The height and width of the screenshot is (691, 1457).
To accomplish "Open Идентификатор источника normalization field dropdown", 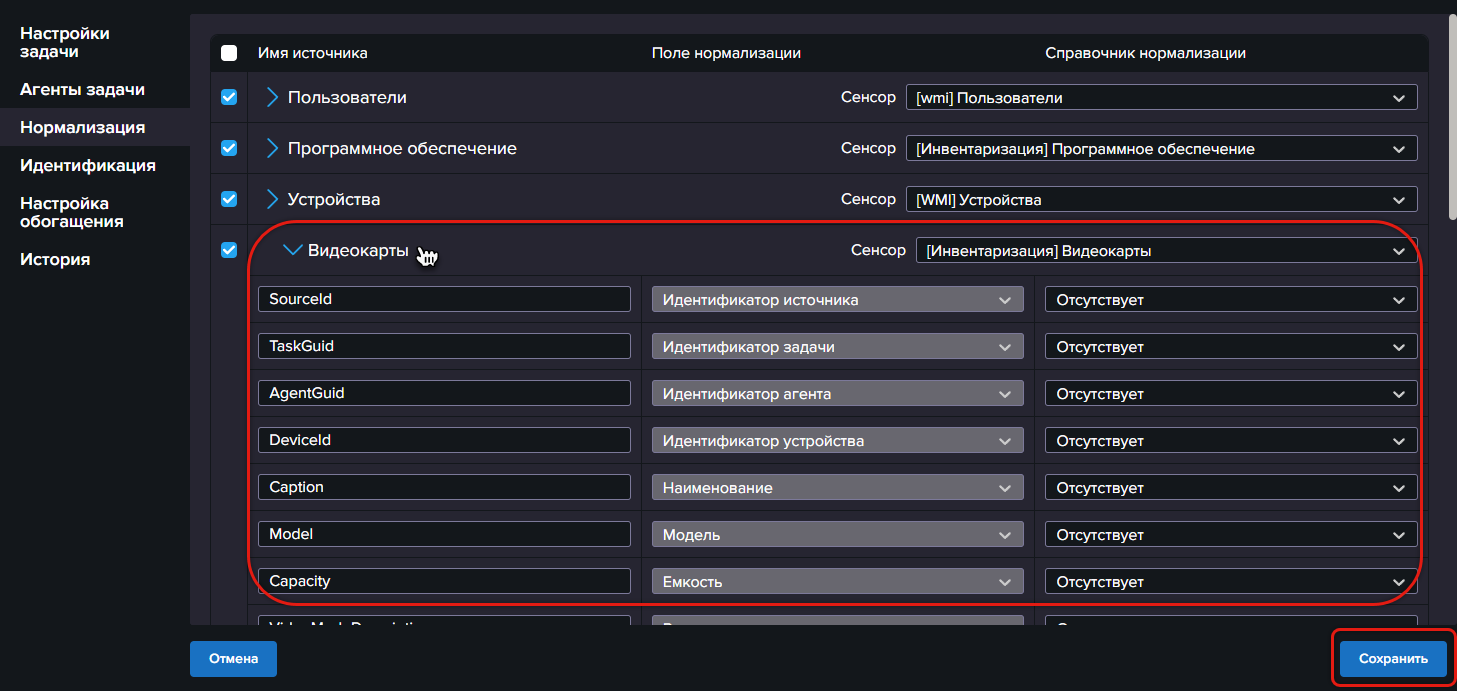I will [x=837, y=300].
